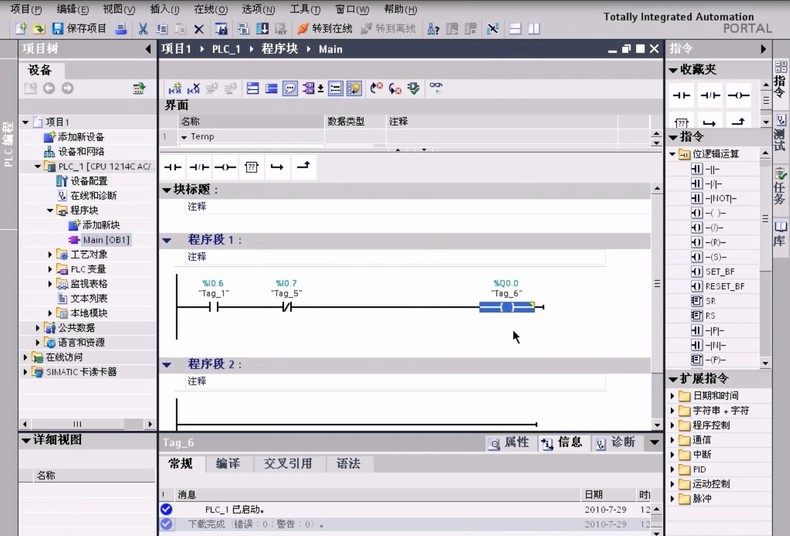
Task: Expand the Date and time folder
Action: 672,396
